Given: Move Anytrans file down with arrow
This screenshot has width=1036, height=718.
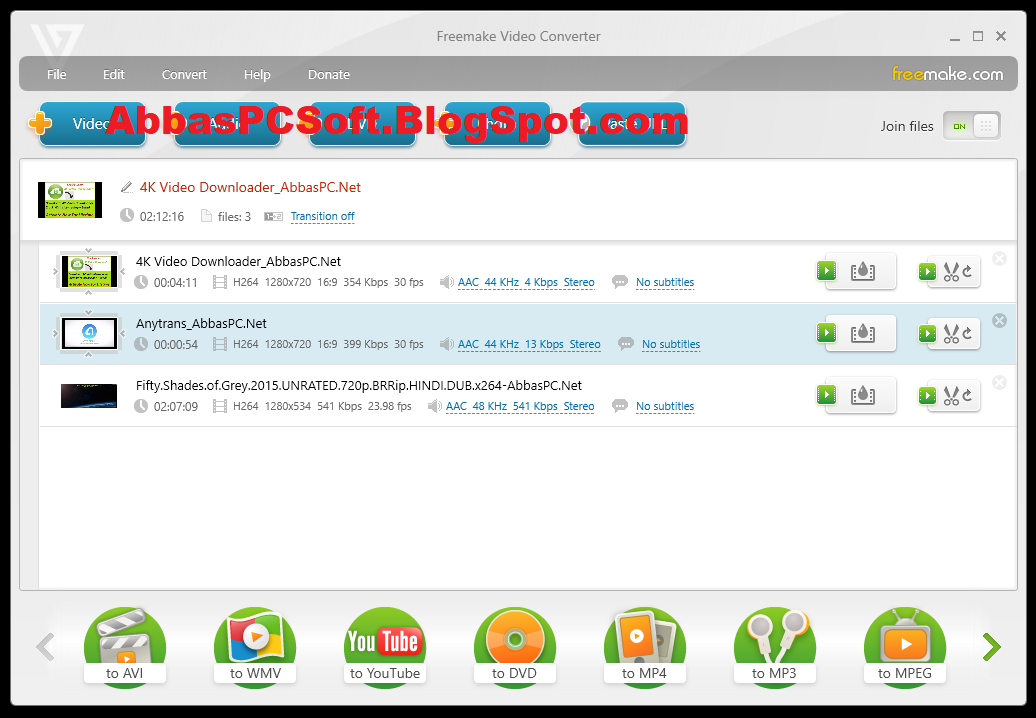Looking at the screenshot, I should point(89,355).
